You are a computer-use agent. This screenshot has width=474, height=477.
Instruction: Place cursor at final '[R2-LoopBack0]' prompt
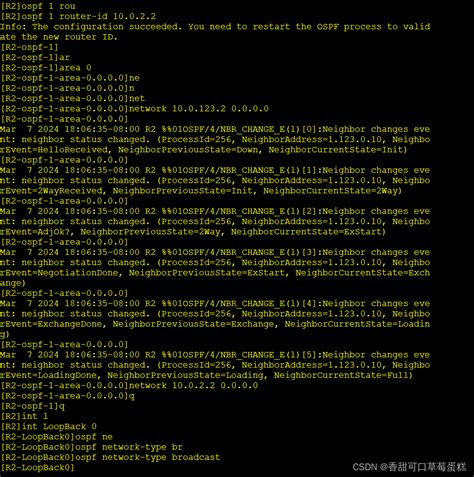coord(38,468)
